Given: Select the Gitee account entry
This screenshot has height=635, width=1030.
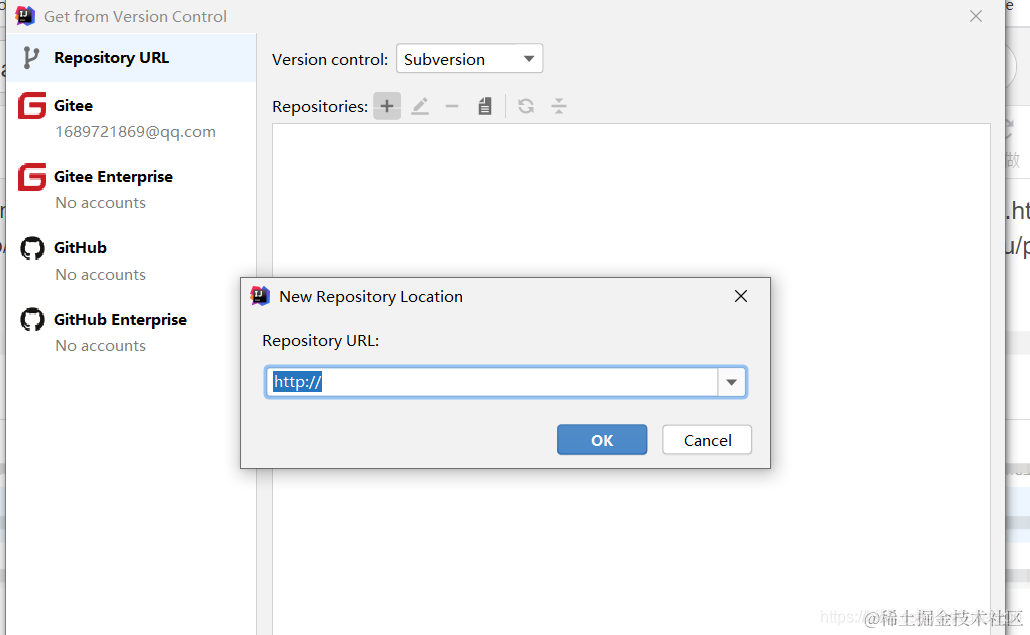Looking at the screenshot, I should [131, 118].
